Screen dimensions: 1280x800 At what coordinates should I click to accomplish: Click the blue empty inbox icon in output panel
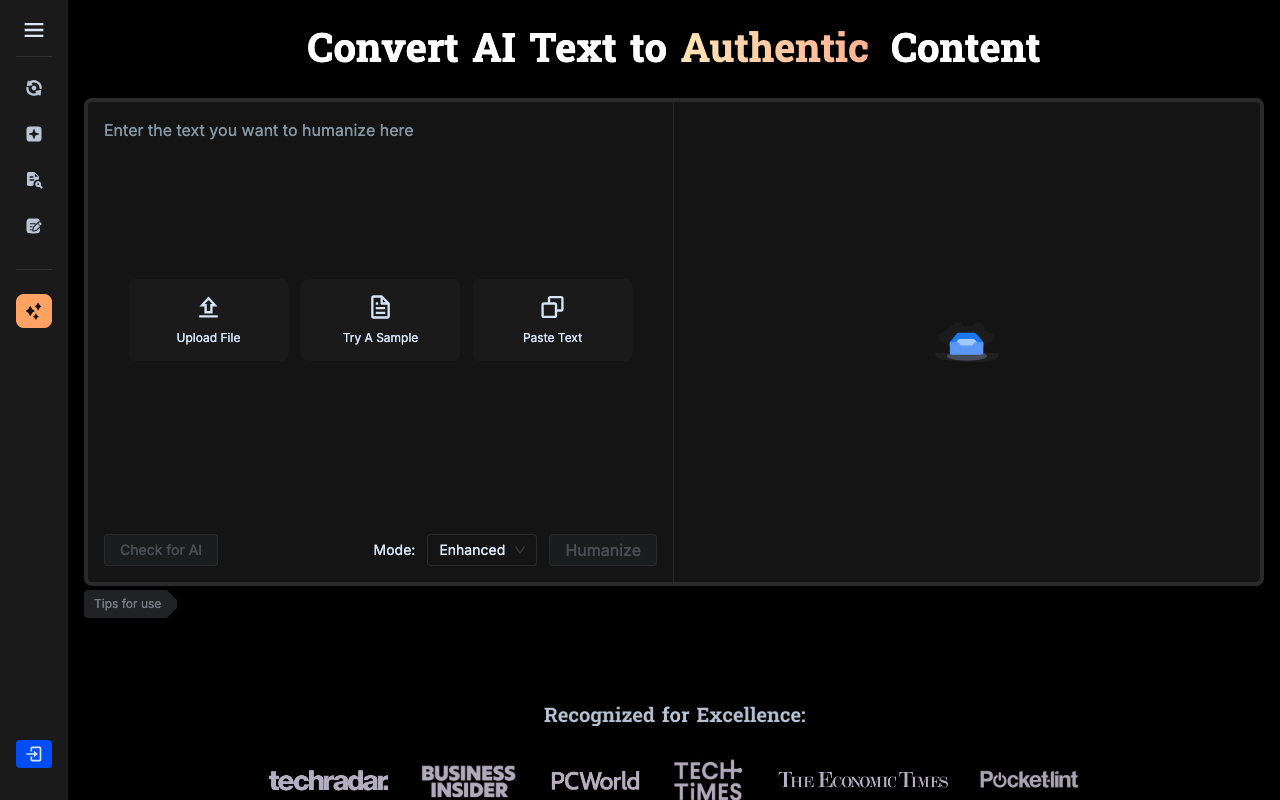click(x=966, y=343)
